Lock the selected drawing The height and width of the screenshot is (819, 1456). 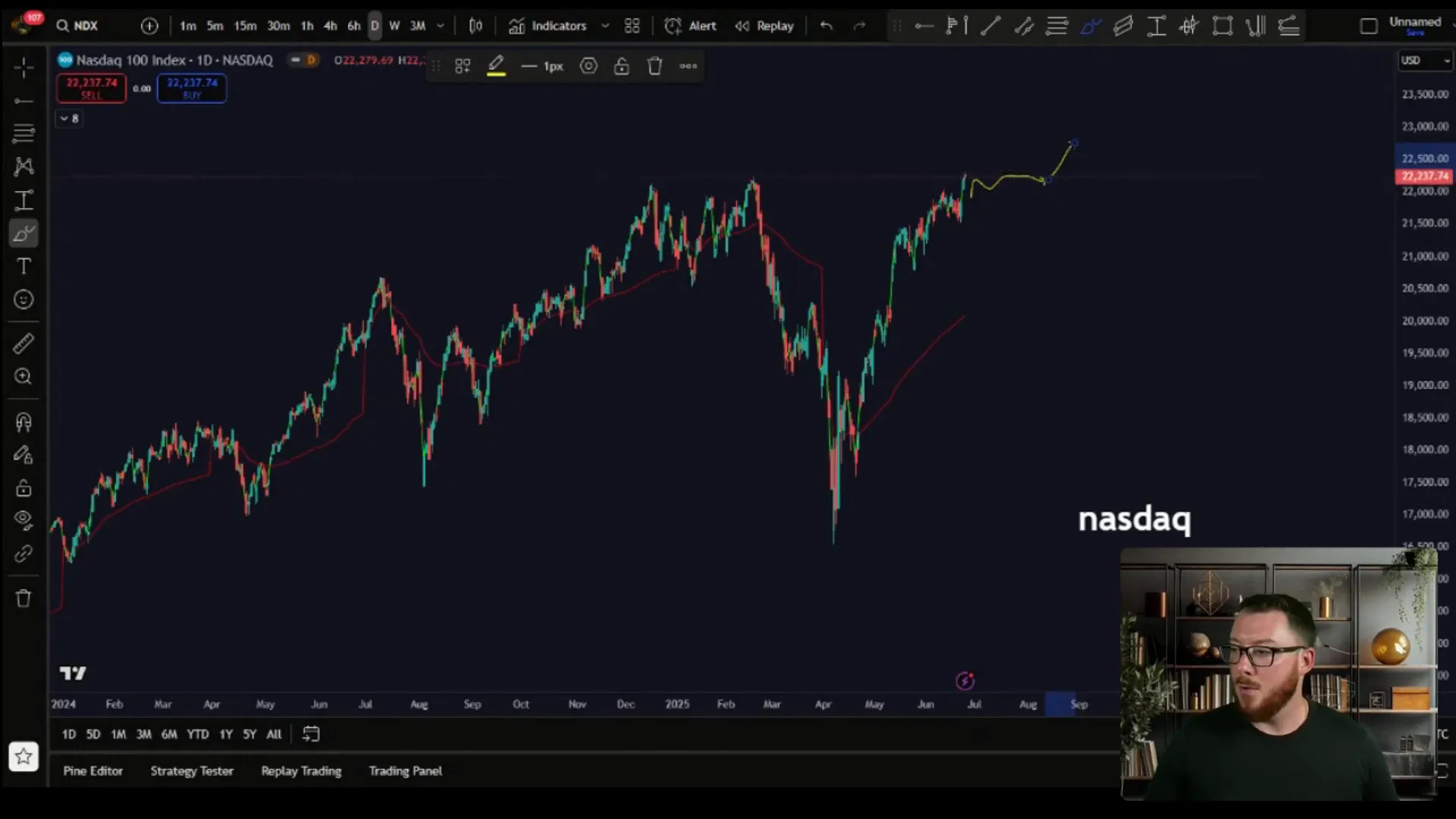pos(622,66)
